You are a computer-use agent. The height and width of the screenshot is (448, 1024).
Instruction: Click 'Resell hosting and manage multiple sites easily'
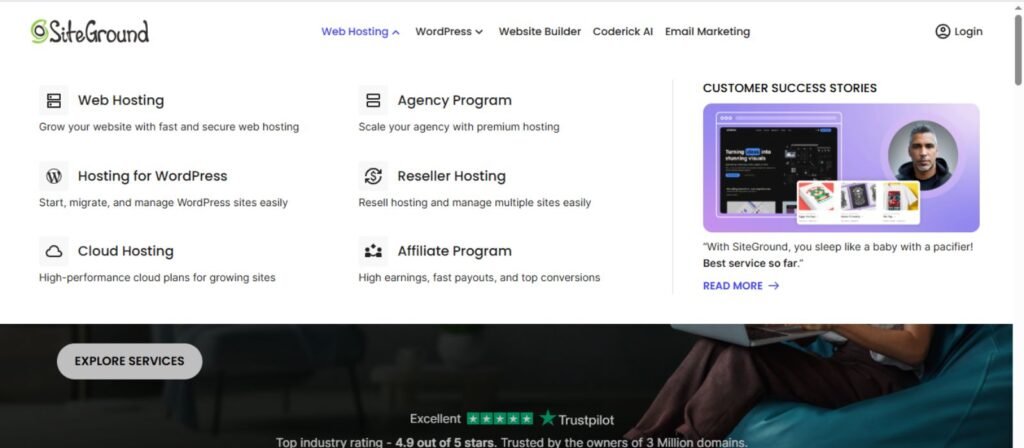coord(475,202)
